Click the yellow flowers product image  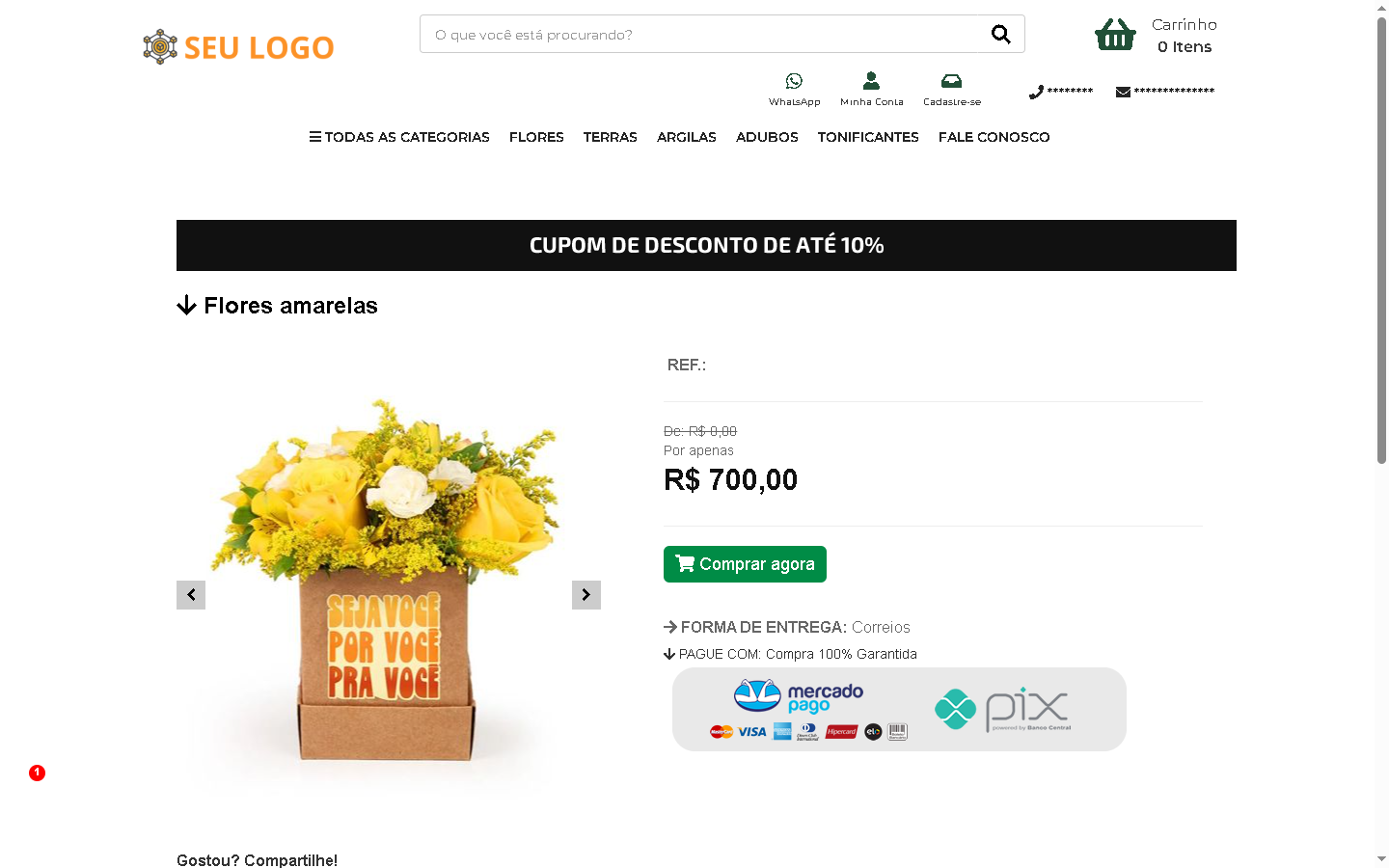[386, 579]
